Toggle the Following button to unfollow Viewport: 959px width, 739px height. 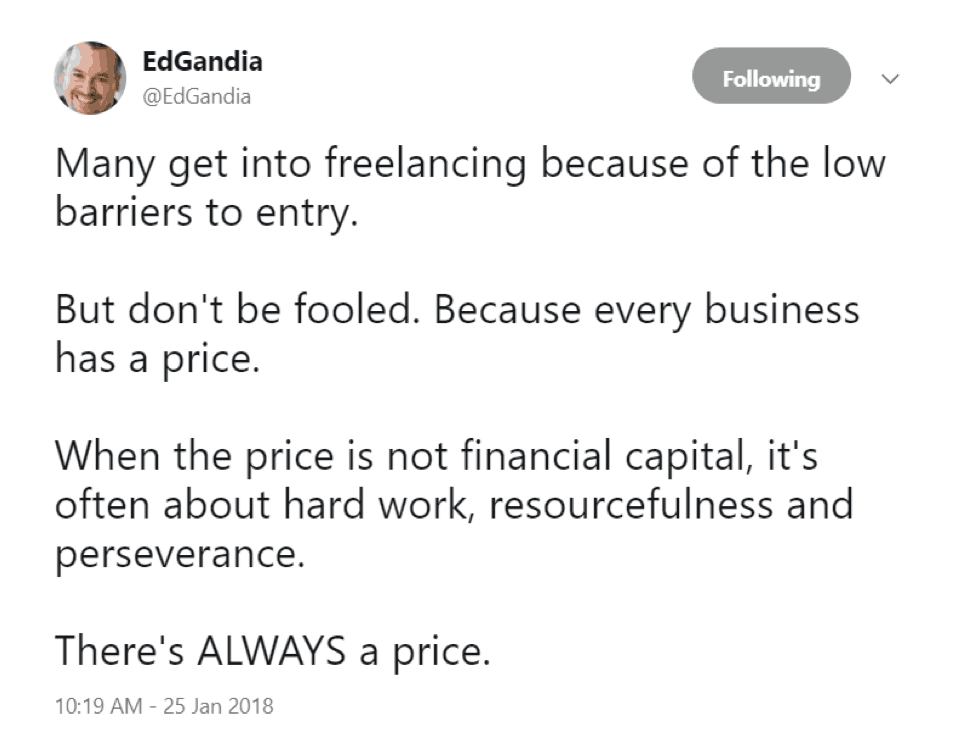point(771,76)
